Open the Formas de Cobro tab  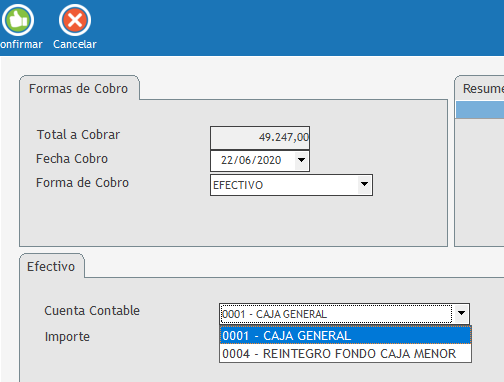pyautogui.click(x=79, y=88)
